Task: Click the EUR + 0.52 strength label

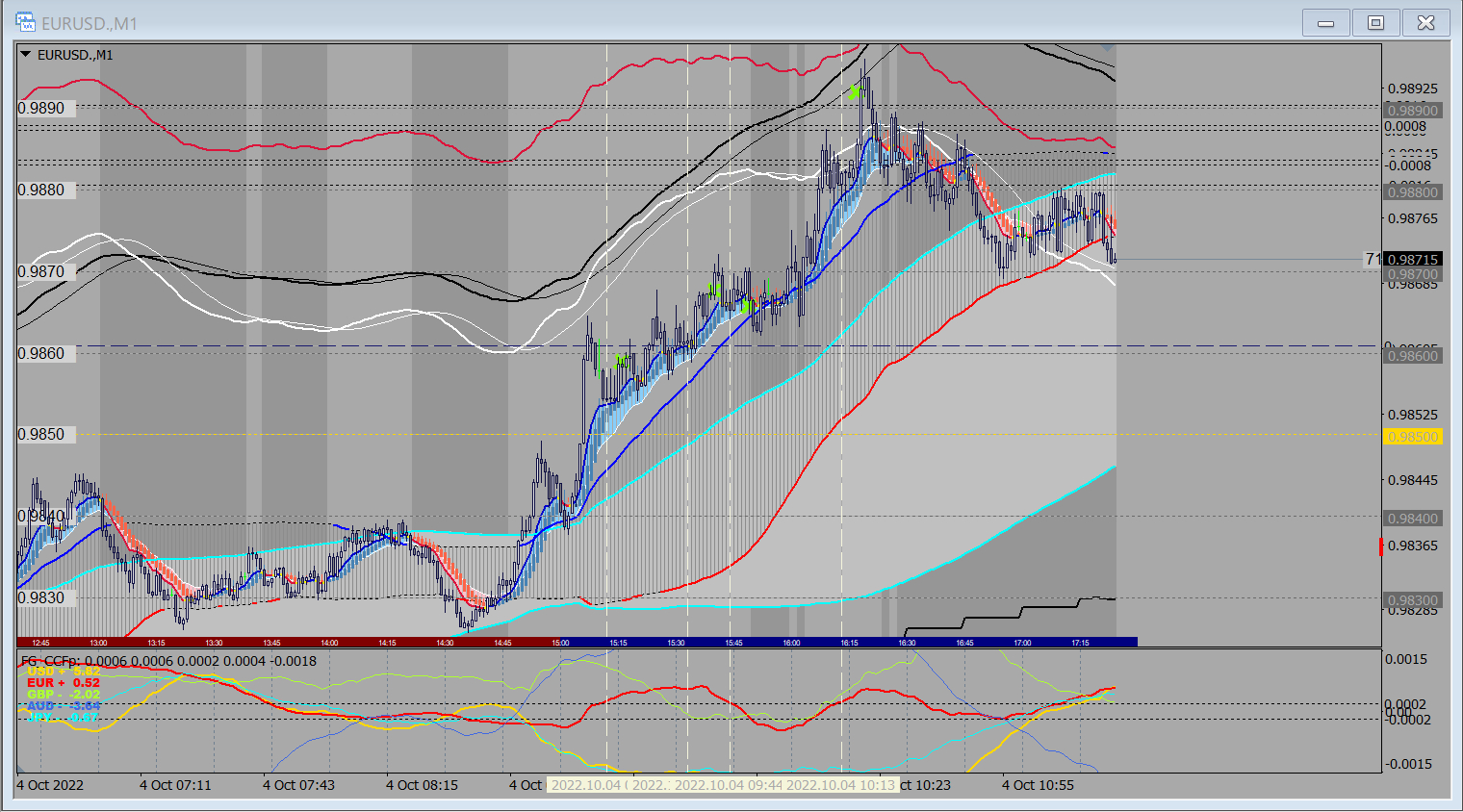Action: pos(63,683)
